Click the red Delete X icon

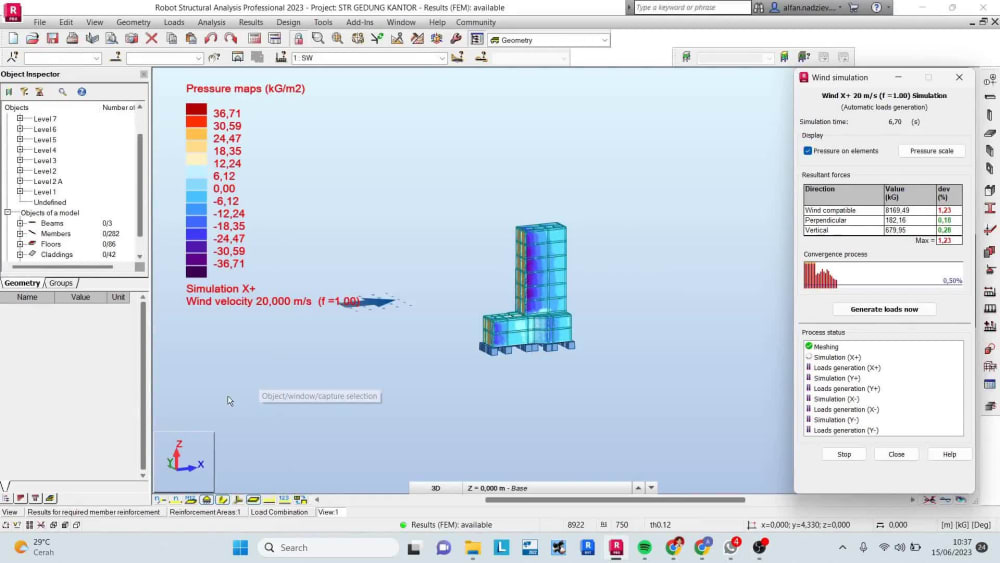coord(151,40)
